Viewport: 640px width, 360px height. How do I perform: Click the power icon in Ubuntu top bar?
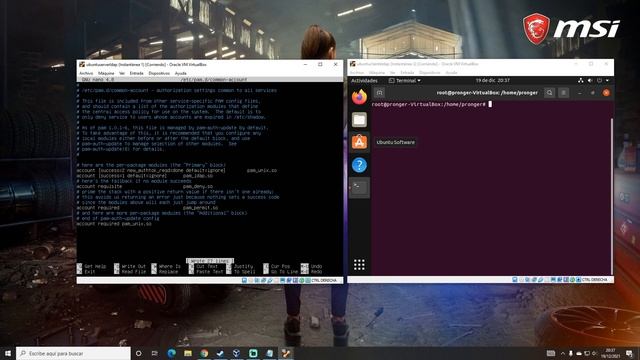[599, 80]
